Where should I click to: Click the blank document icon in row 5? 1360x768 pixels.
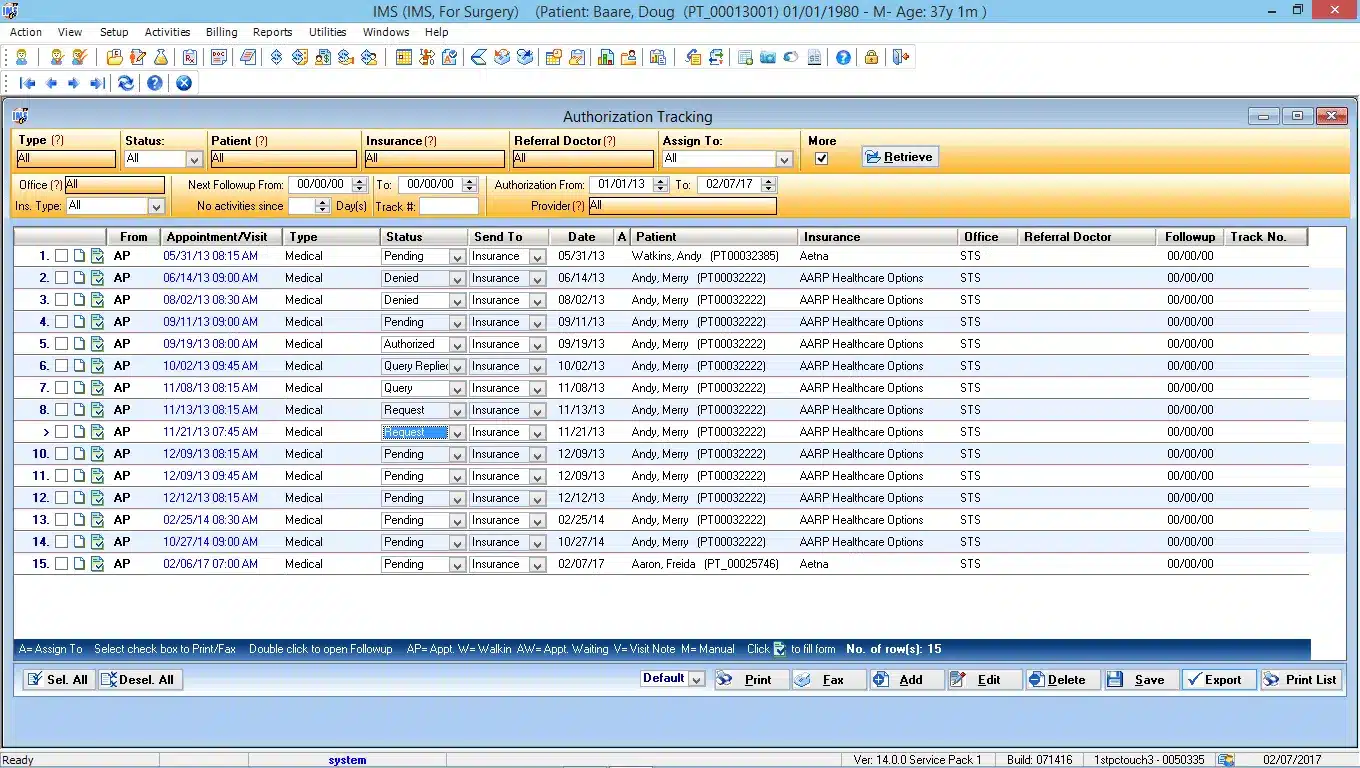80,344
